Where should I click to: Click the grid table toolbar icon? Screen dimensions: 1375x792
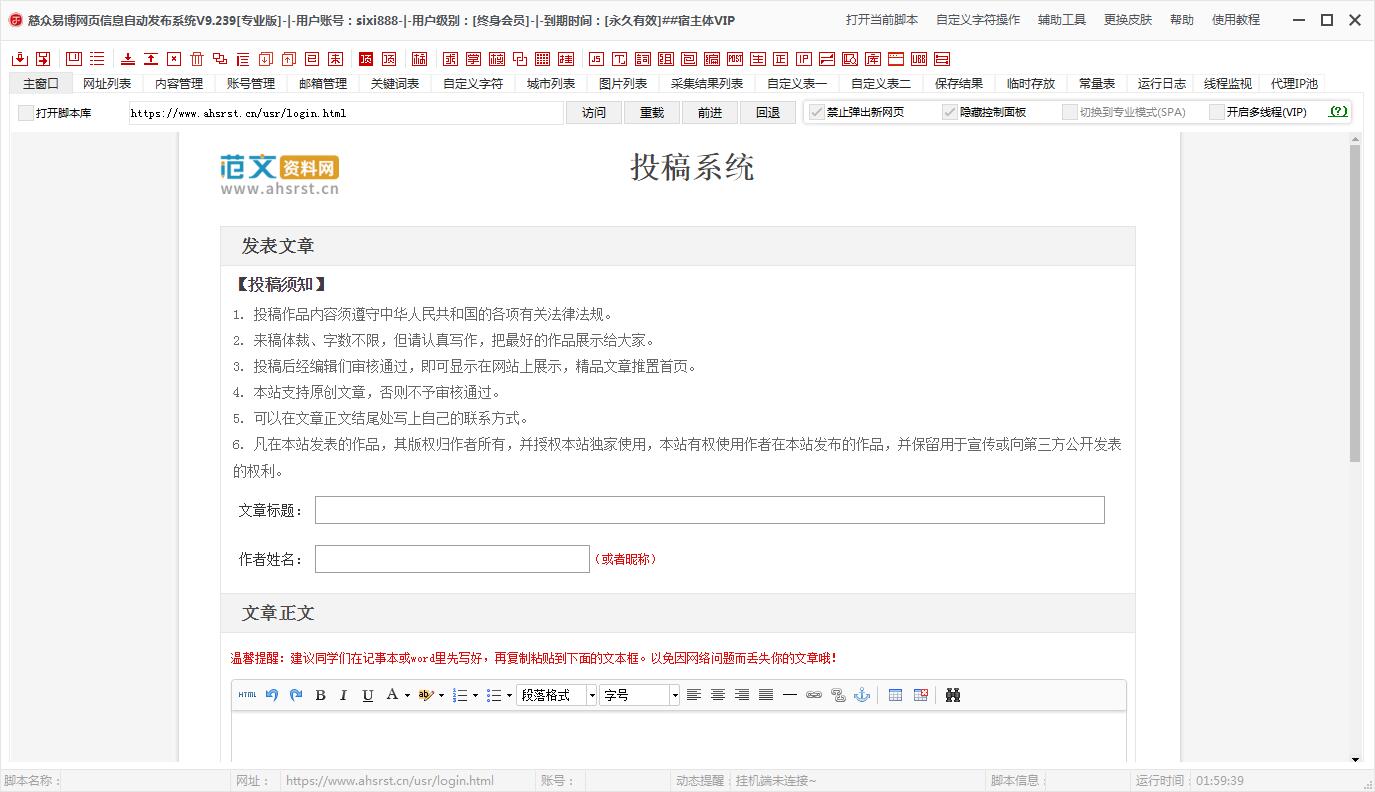tap(542, 59)
